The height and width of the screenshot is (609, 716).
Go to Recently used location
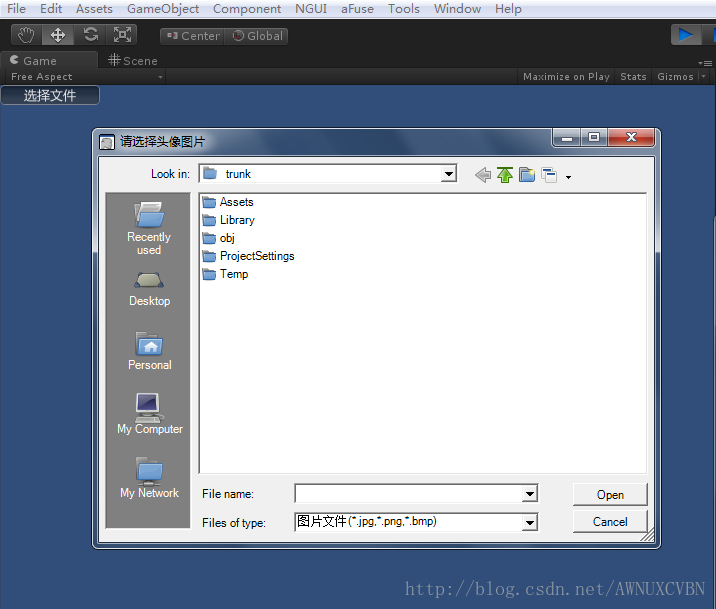pyautogui.click(x=149, y=229)
